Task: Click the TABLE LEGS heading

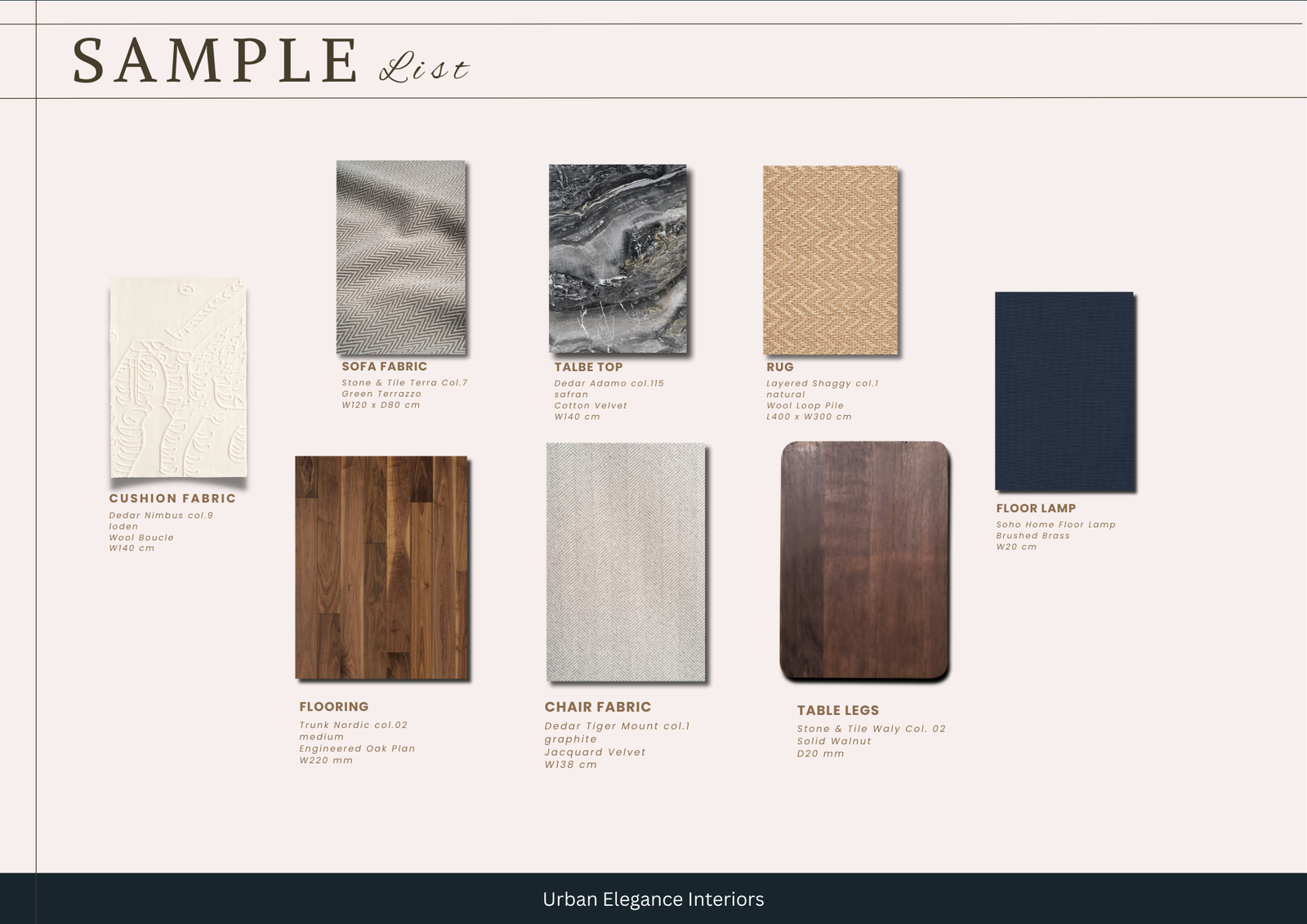Action: point(838,711)
